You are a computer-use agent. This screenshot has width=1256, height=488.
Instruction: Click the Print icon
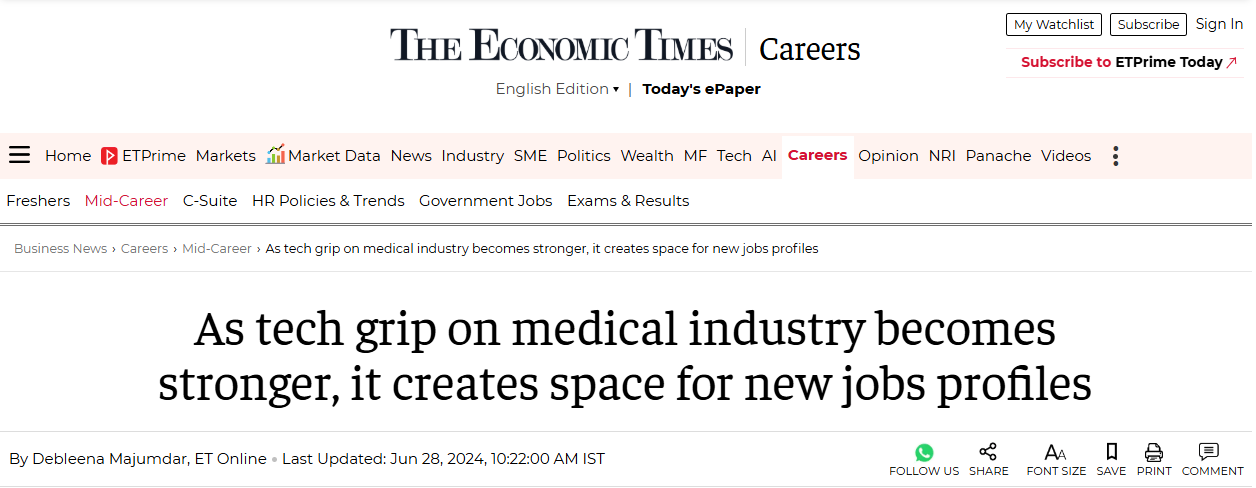[x=1154, y=452]
